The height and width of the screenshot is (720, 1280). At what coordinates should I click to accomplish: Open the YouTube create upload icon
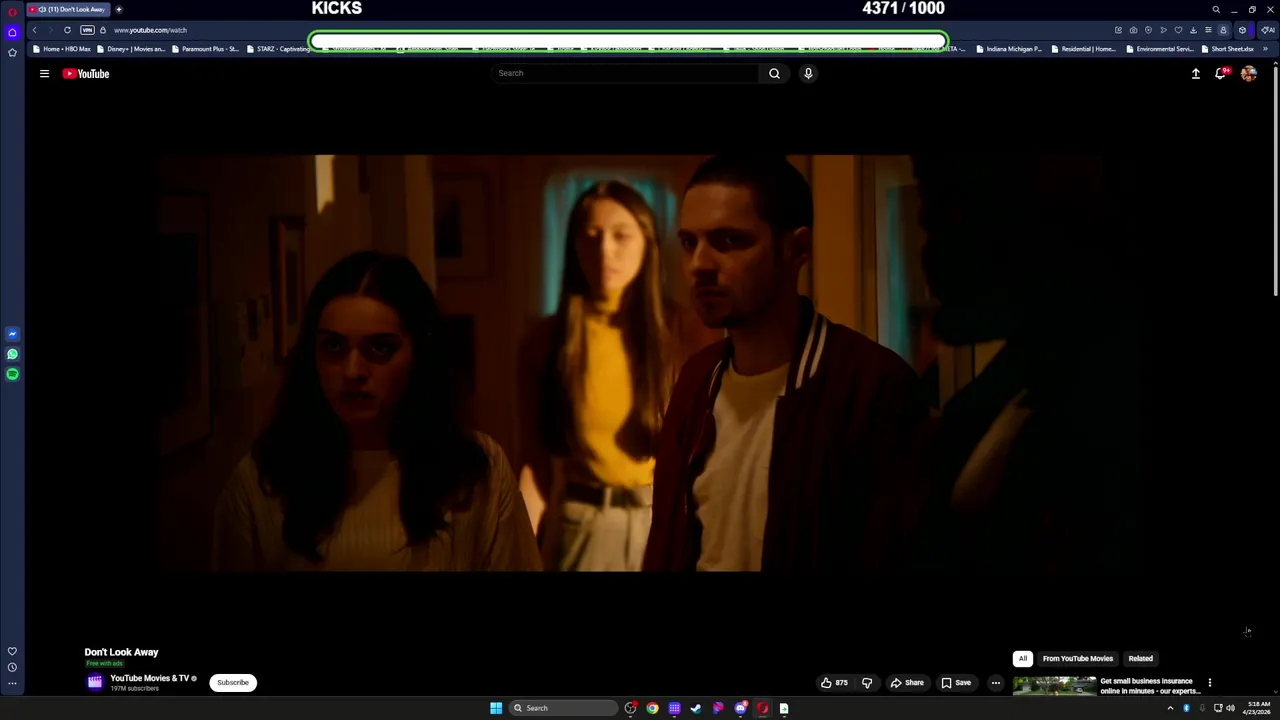point(1195,73)
